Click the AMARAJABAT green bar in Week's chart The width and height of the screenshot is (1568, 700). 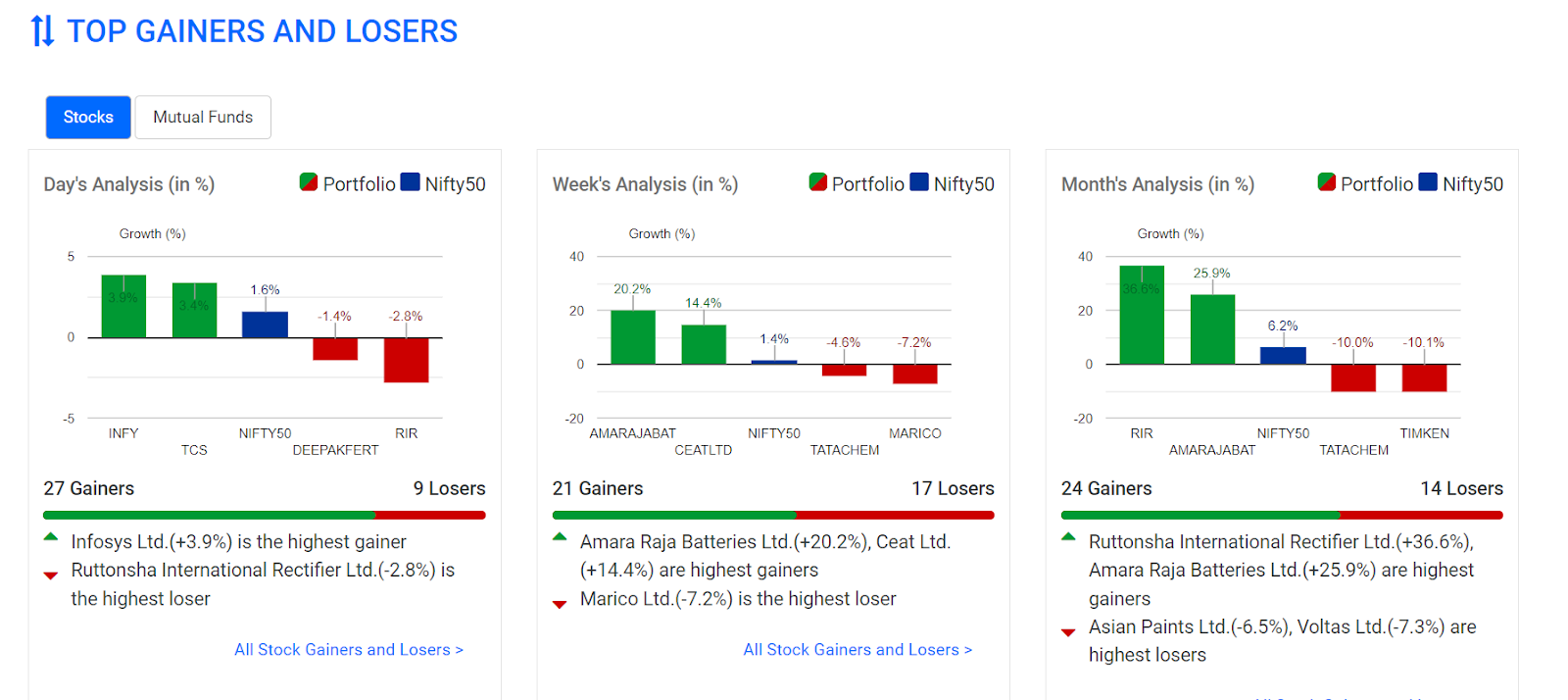point(633,337)
